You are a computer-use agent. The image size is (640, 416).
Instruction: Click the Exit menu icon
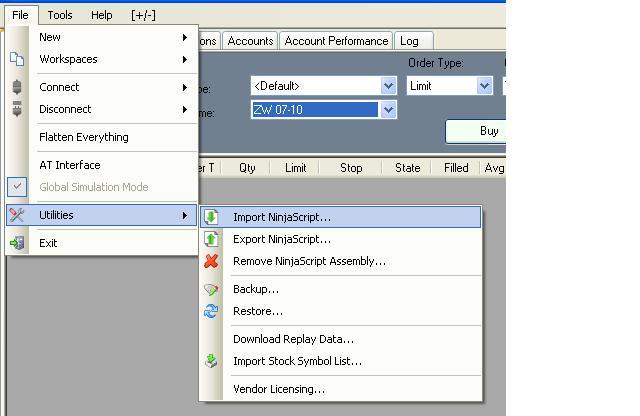[17, 243]
